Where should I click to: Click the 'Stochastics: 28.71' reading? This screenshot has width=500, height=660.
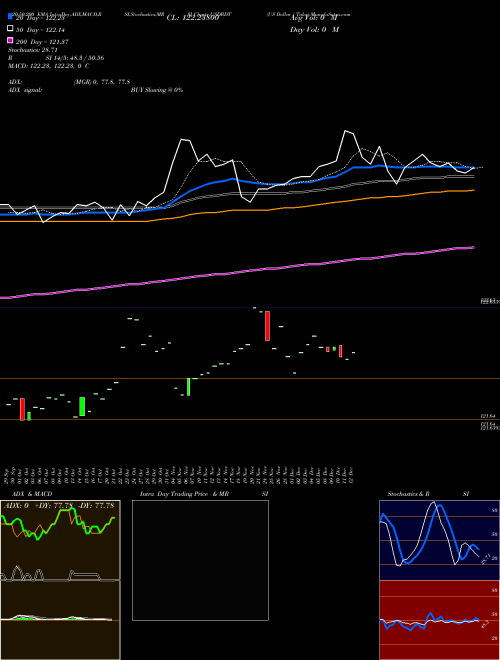[x=33, y=50]
